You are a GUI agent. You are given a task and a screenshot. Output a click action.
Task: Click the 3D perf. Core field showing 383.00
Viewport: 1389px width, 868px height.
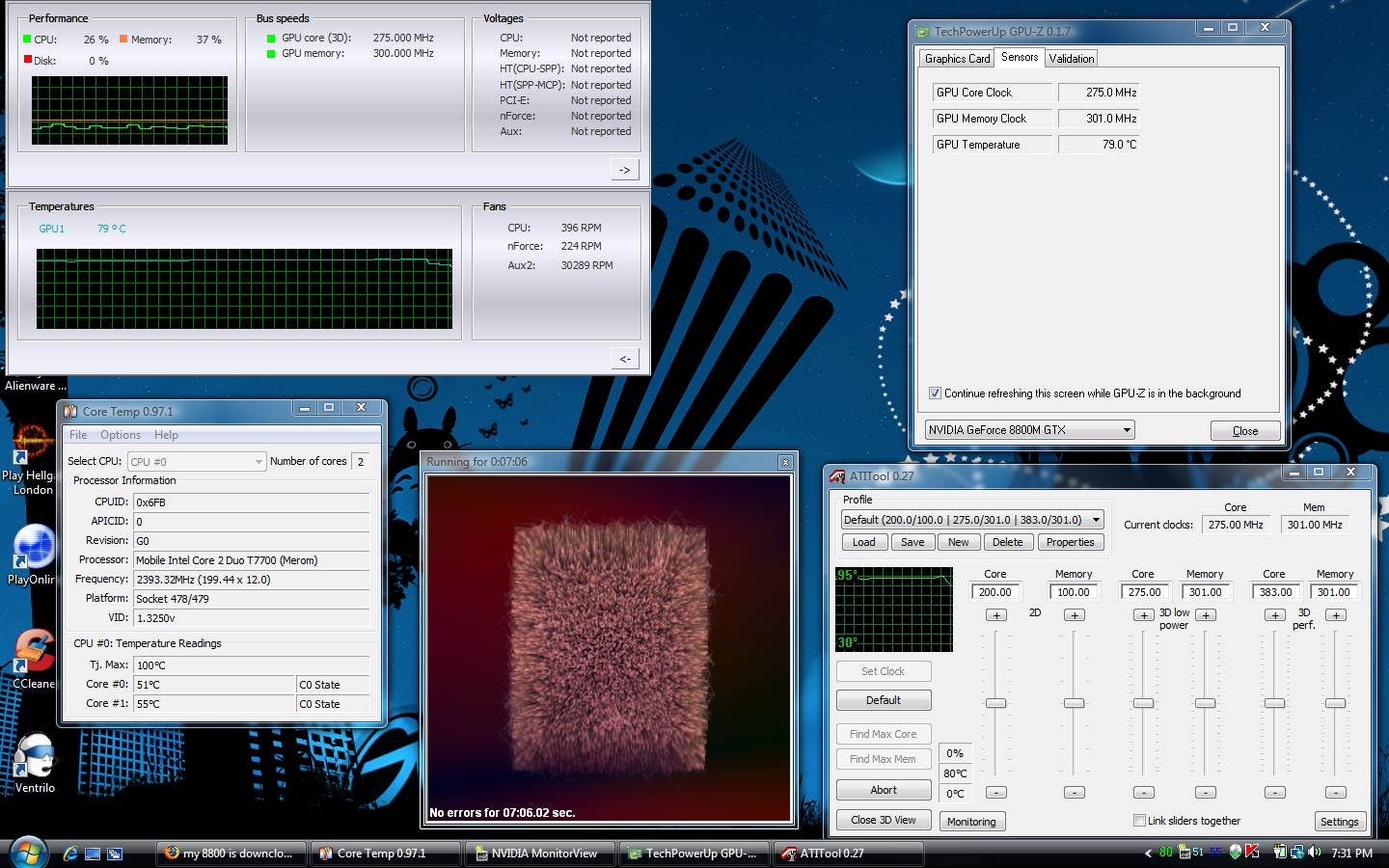click(x=1274, y=592)
